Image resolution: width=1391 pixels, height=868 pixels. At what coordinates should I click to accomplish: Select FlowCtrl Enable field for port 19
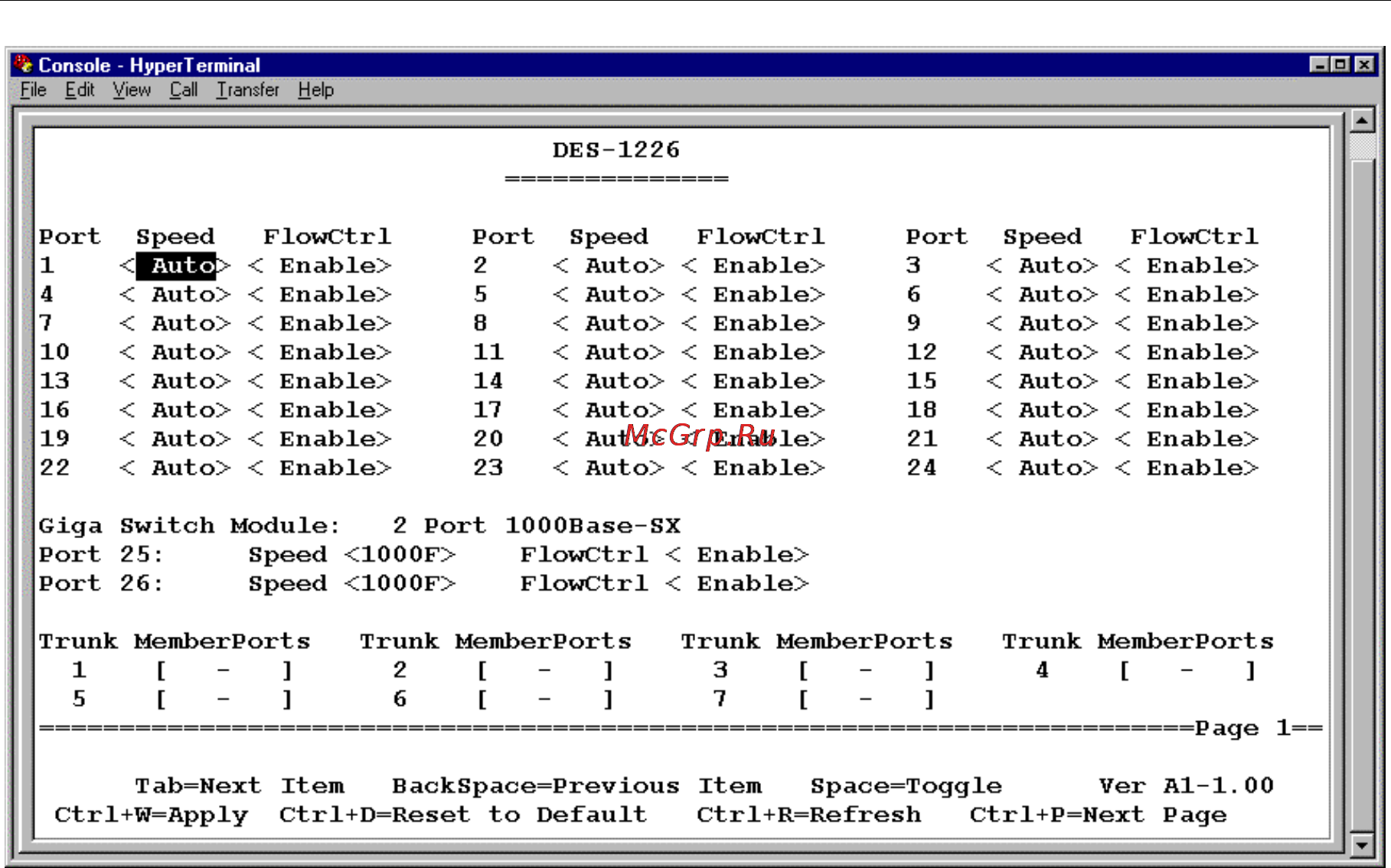pyautogui.click(x=320, y=439)
